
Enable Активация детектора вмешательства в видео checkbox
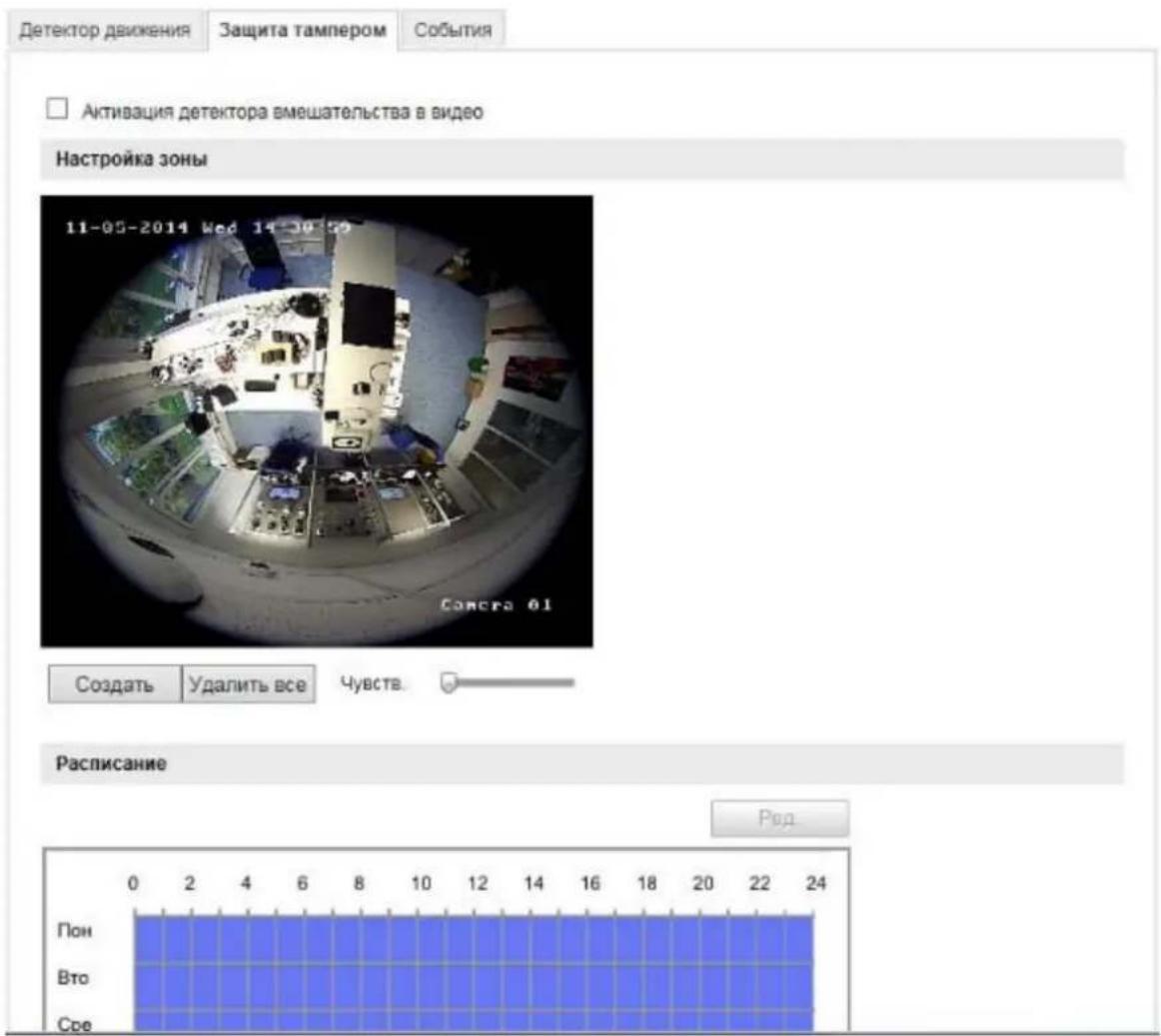coord(57,109)
